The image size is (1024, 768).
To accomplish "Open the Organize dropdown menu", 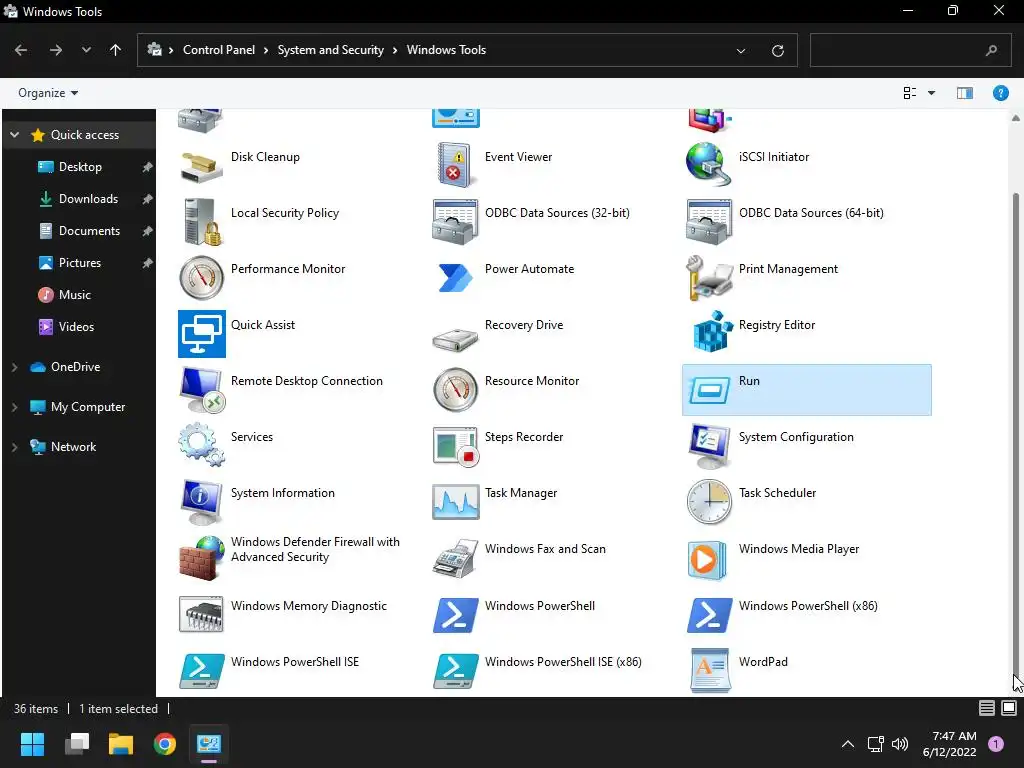I will (48, 93).
